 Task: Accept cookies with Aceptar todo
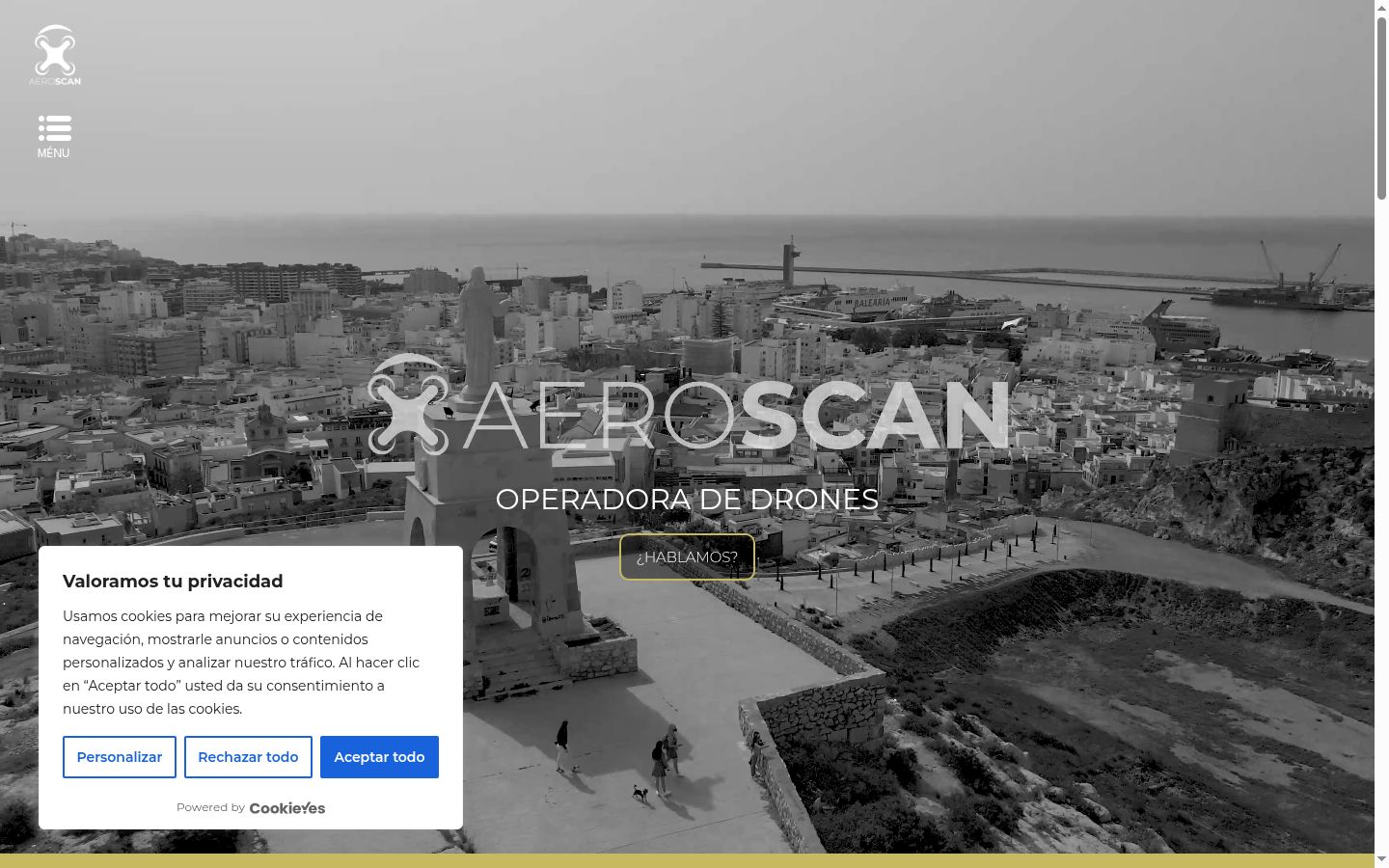pos(379,757)
